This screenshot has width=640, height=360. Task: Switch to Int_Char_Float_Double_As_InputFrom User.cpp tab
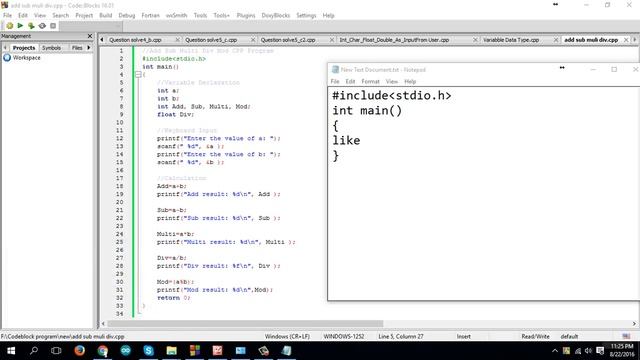point(394,40)
